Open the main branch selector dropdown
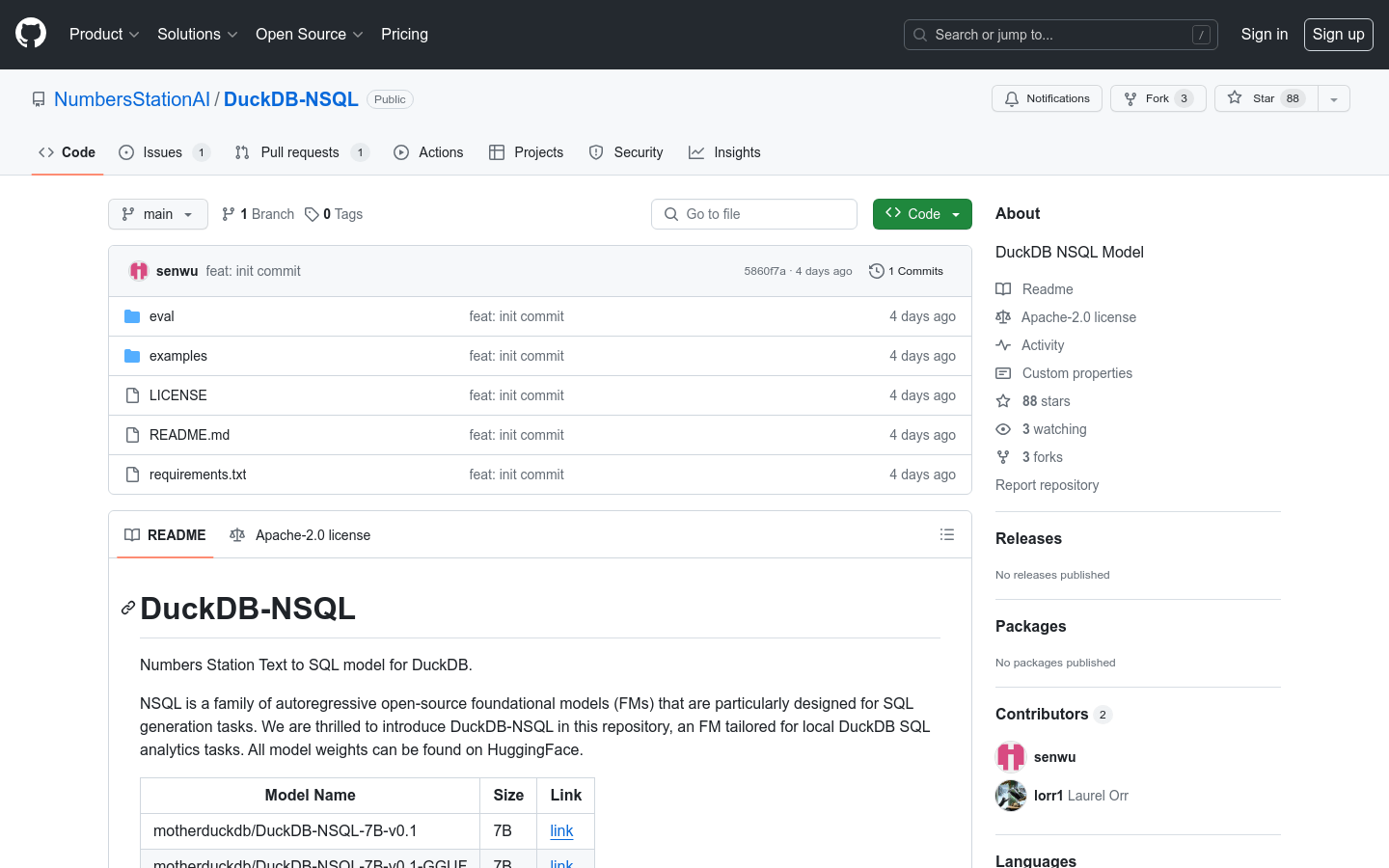 point(158,214)
